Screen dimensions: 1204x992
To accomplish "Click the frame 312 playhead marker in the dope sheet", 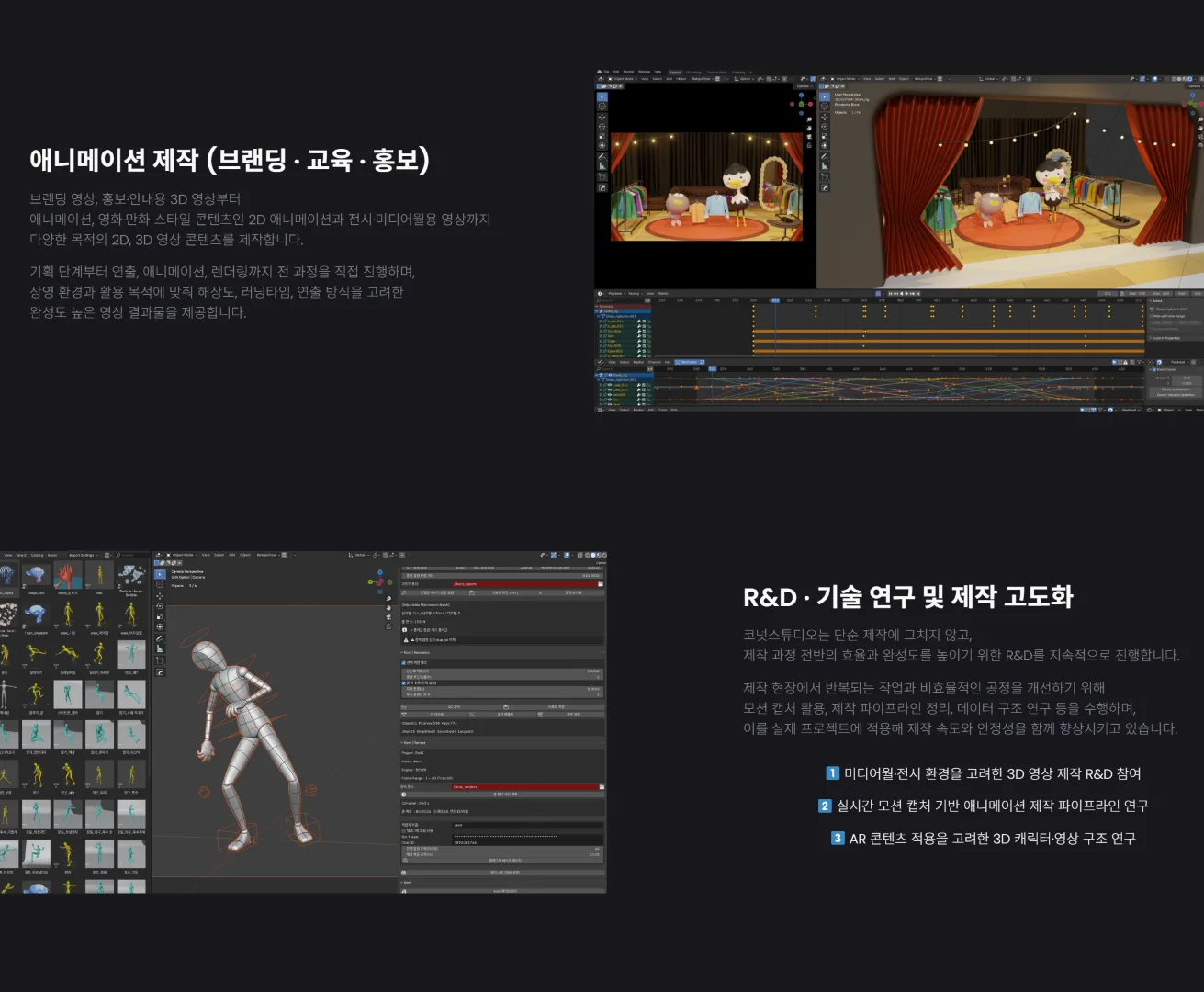I will coord(775,300).
